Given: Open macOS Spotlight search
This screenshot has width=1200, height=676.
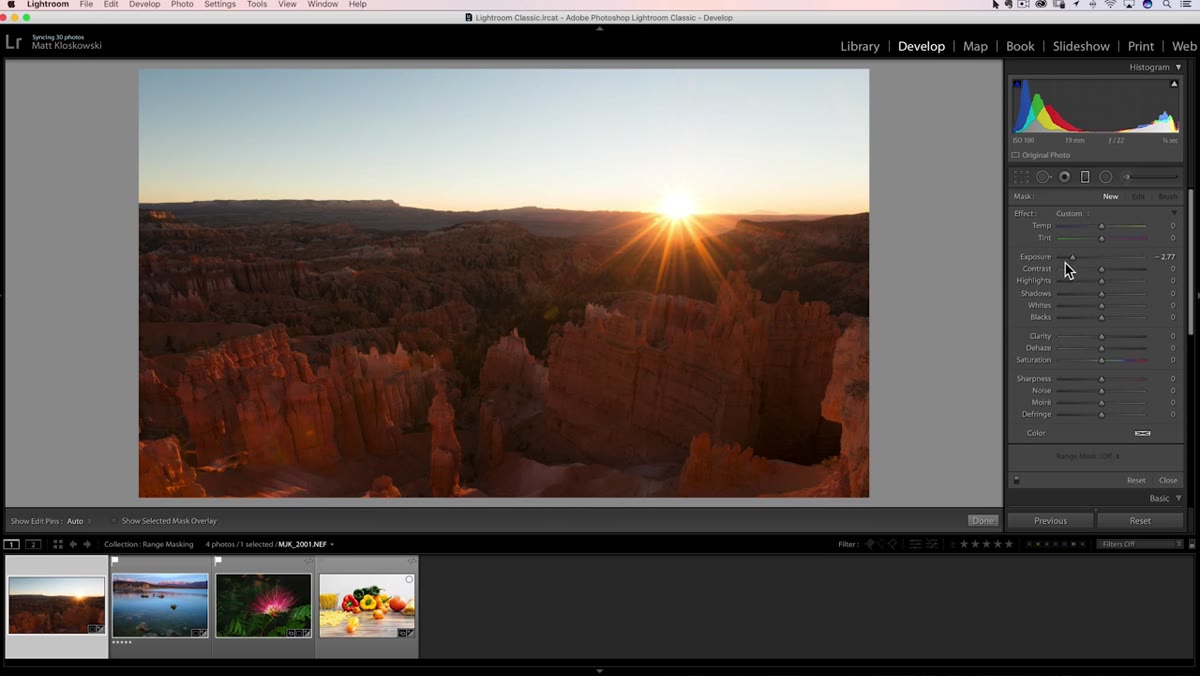Looking at the screenshot, I should [1167, 4].
